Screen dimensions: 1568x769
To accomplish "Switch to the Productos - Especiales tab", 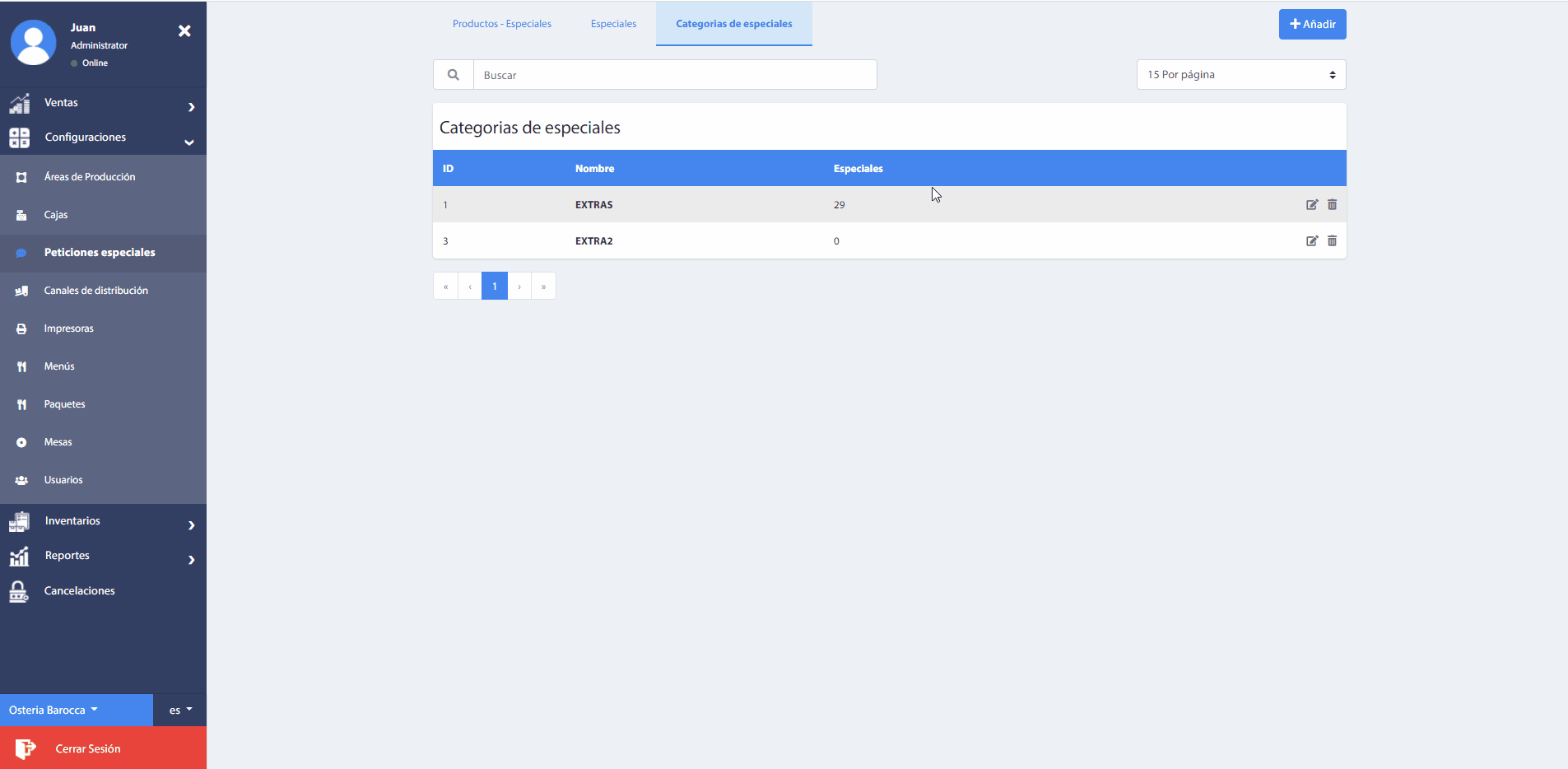I will (x=502, y=24).
